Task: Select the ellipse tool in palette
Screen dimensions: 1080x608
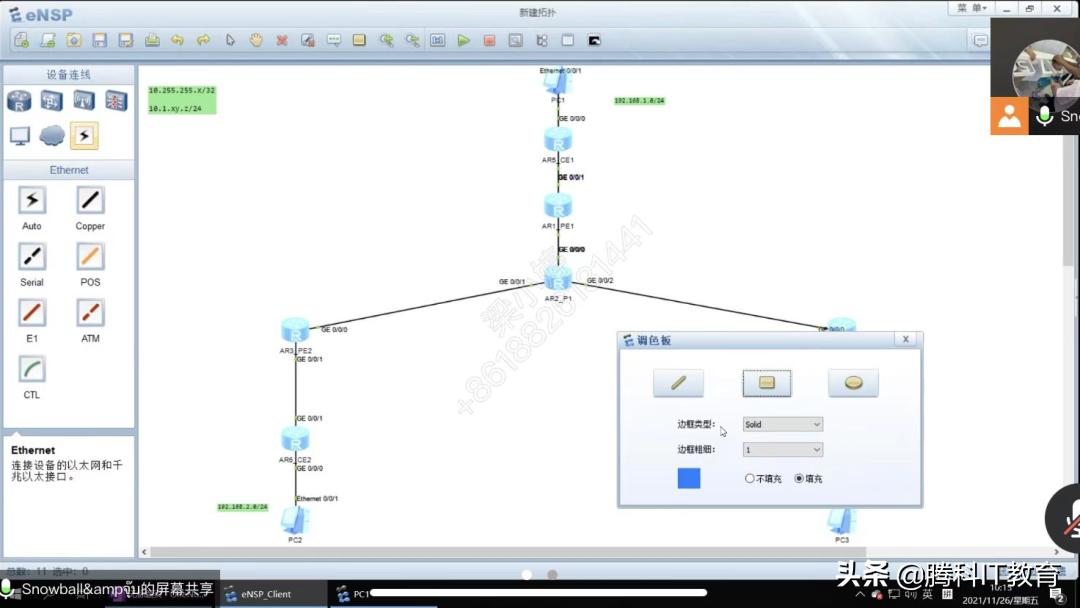Action: pyautogui.click(x=853, y=383)
